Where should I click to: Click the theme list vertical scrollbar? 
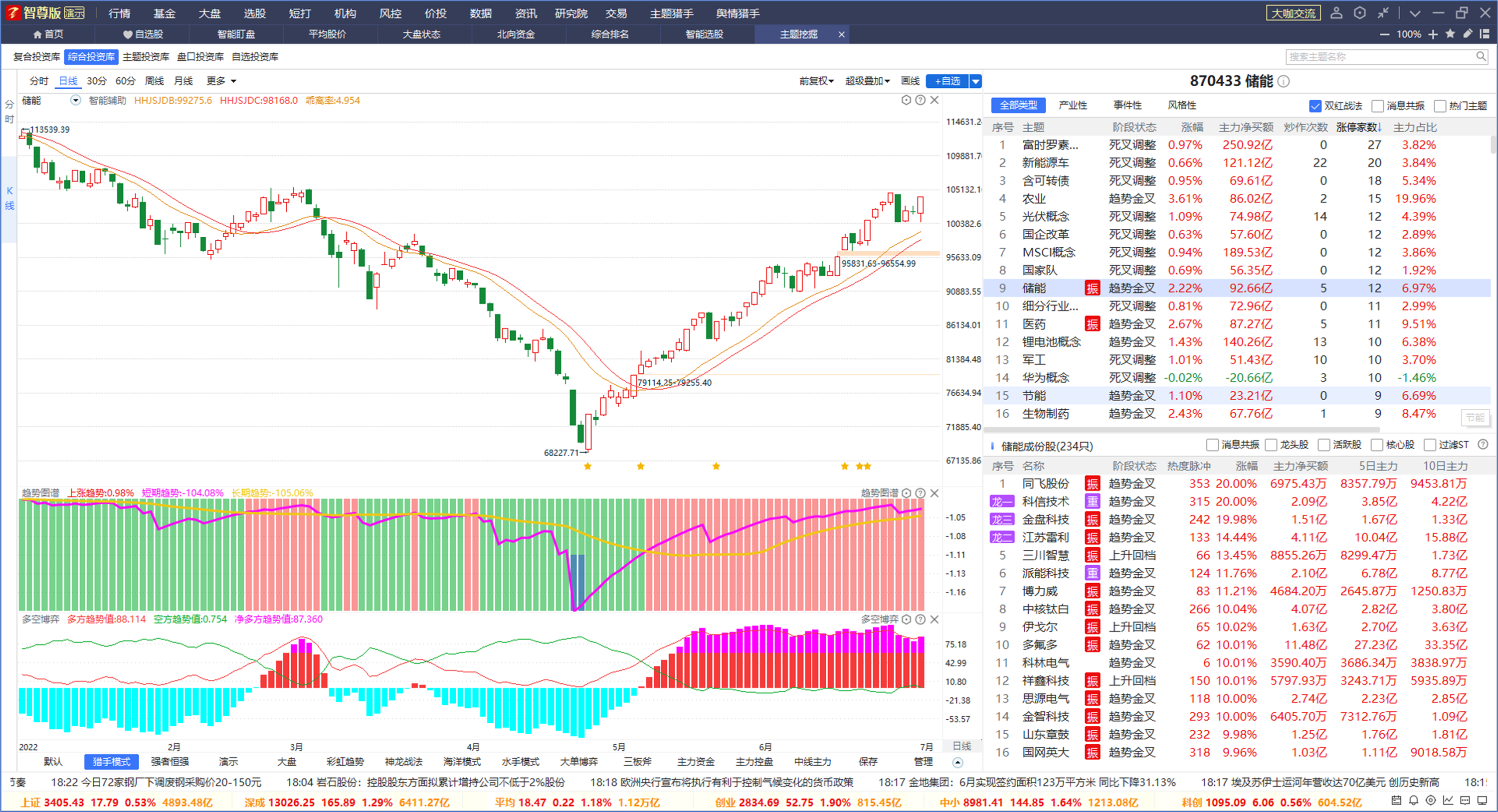coord(1494,145)
